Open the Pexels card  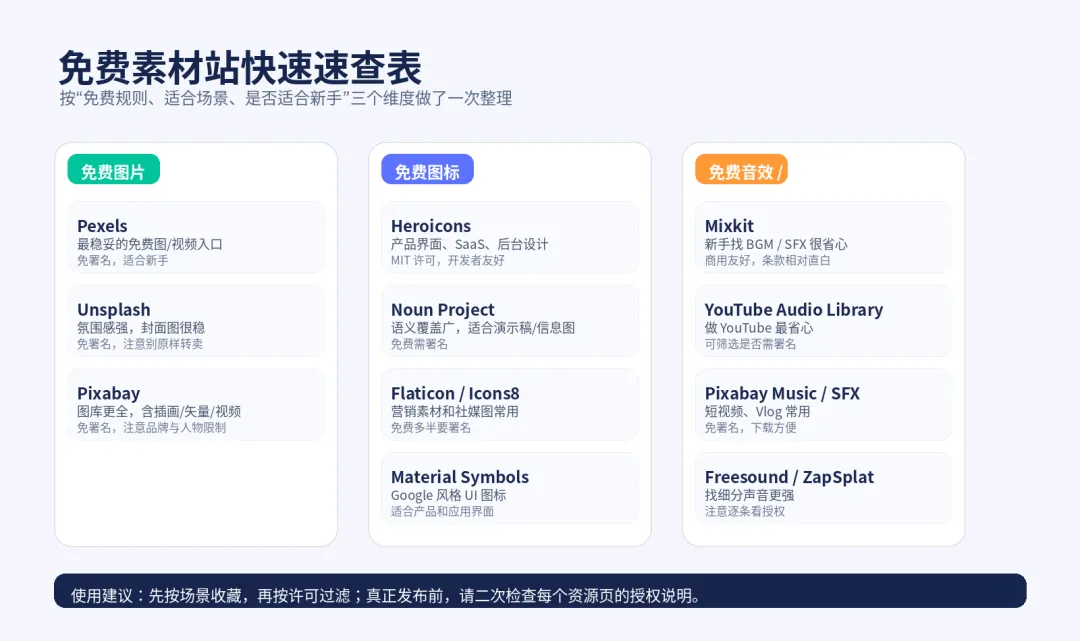tap(196, 238)
